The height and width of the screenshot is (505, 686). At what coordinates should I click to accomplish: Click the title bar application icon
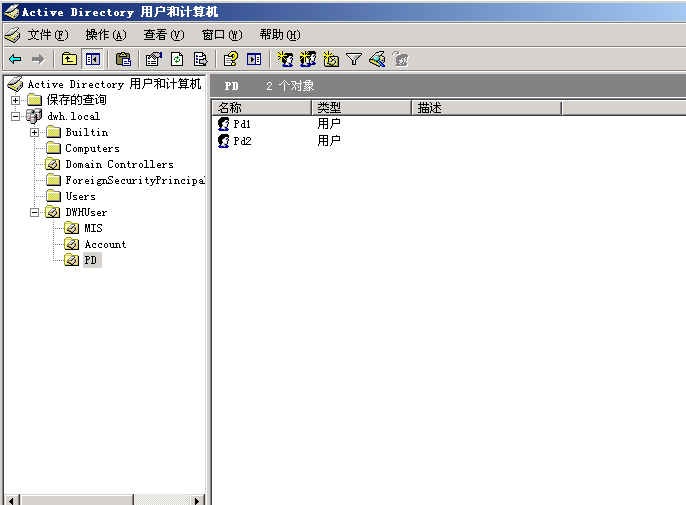12,12
